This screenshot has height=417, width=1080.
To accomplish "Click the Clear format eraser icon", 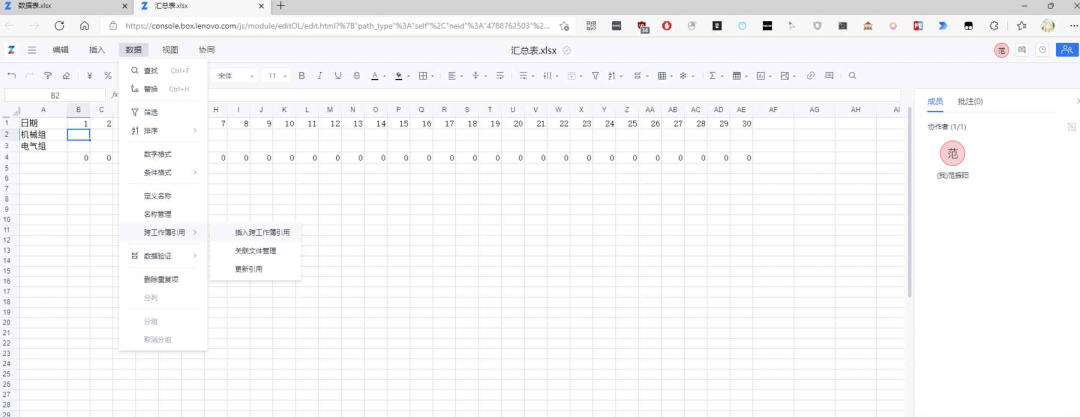I will tap(66, 76).
